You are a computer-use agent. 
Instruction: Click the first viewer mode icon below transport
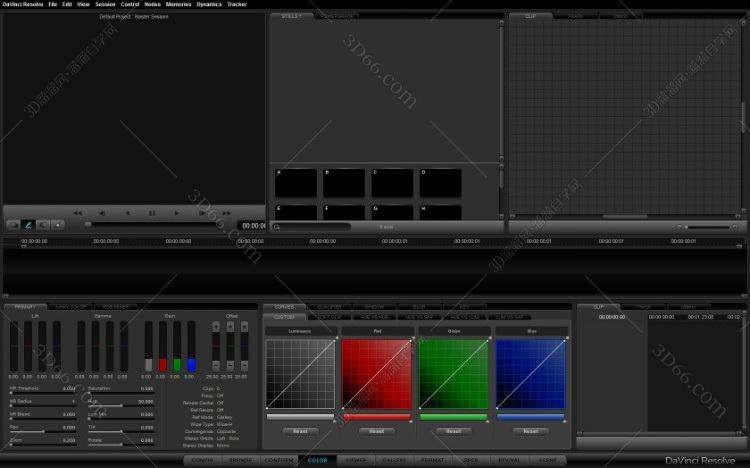[13, 224]
